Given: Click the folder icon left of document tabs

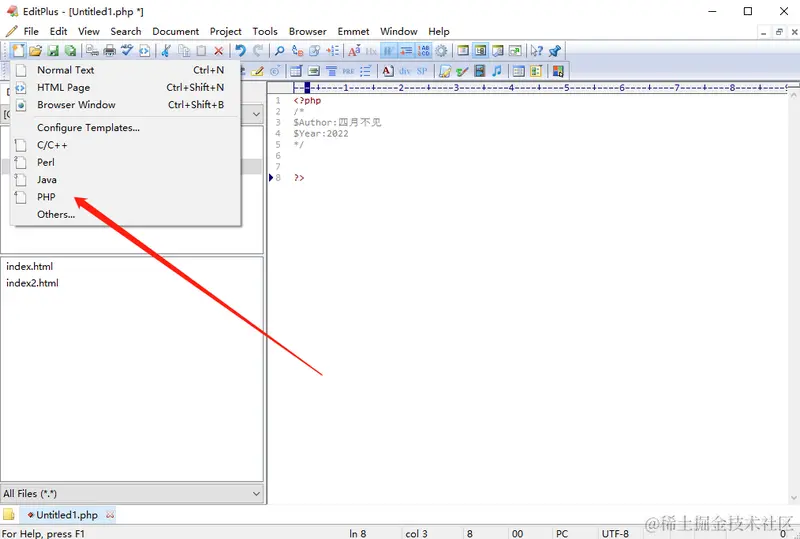Looking at the screenshot, I should tap(9, 514).
